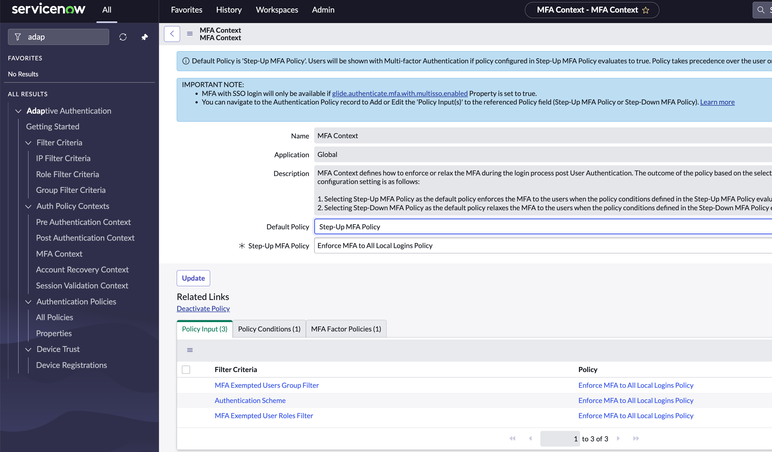
Task: Collapse the Adaptive Authentication module
Action: pyautogui.click(x=18, y=111)
